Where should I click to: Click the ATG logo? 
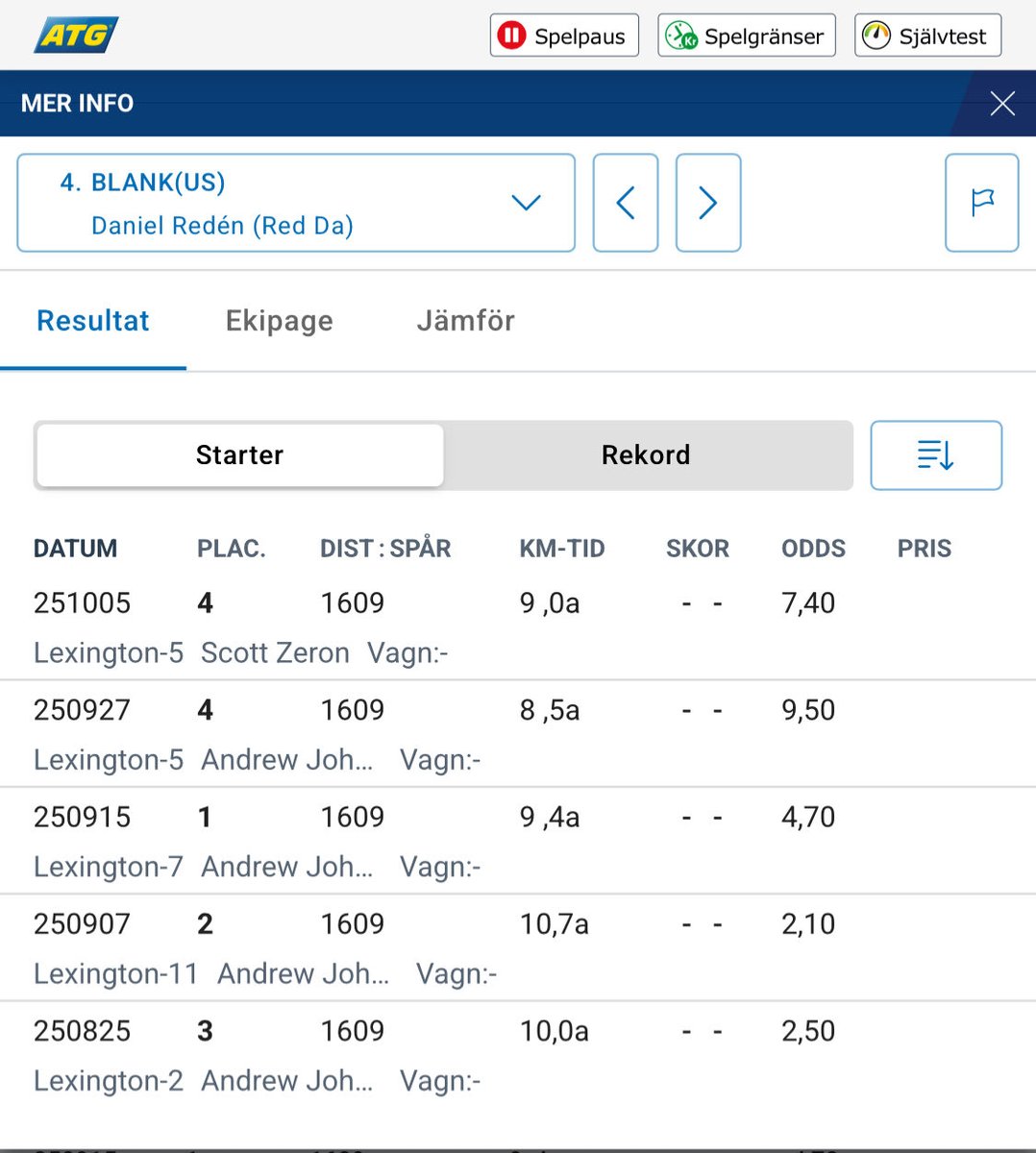pyautogui.click(x=76, y=36)
